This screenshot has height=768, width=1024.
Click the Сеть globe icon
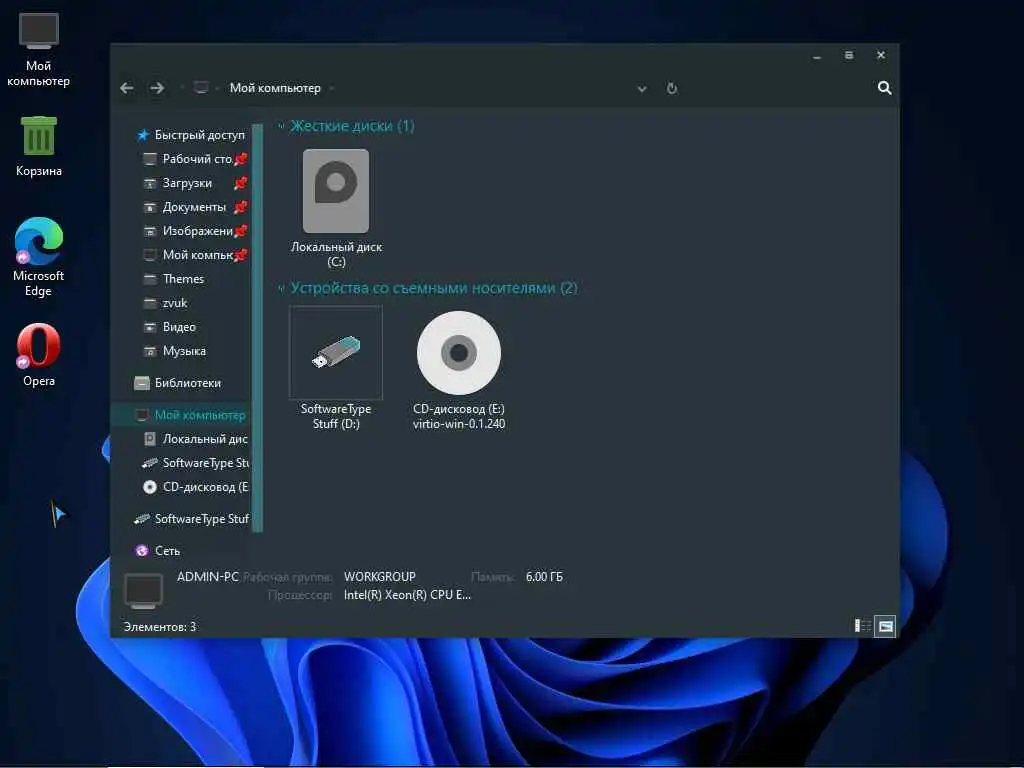(x=142, y=551)
